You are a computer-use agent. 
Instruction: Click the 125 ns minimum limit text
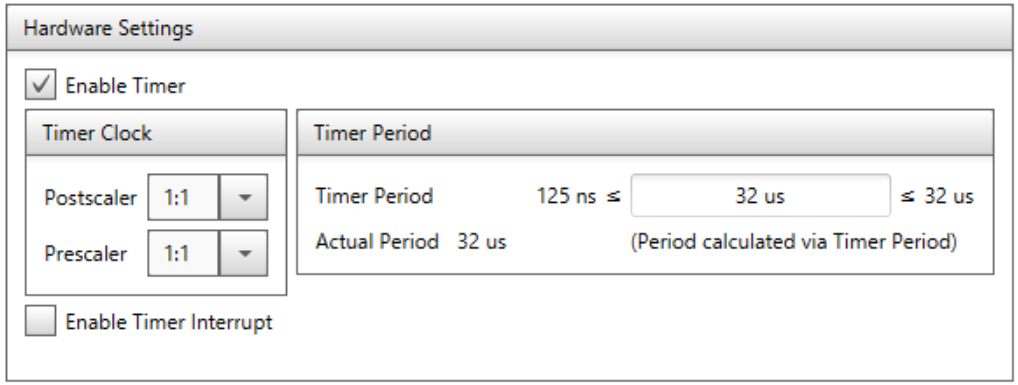(x=566, y=196)
